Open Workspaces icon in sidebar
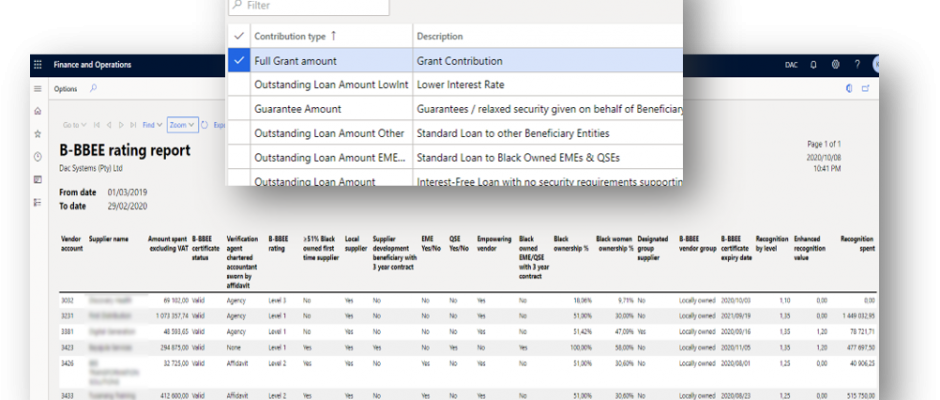Image resolution: width=940 pixels, height=400 pixels. click(38, 179)
